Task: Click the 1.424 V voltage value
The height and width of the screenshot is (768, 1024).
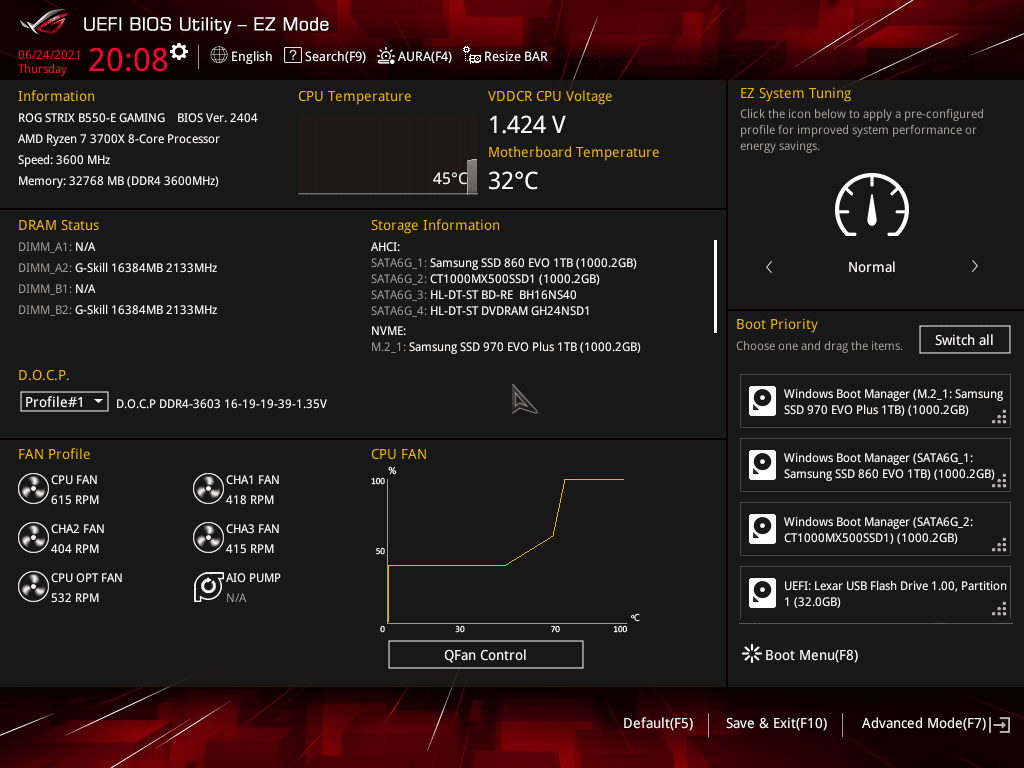Action: (527, 124)
